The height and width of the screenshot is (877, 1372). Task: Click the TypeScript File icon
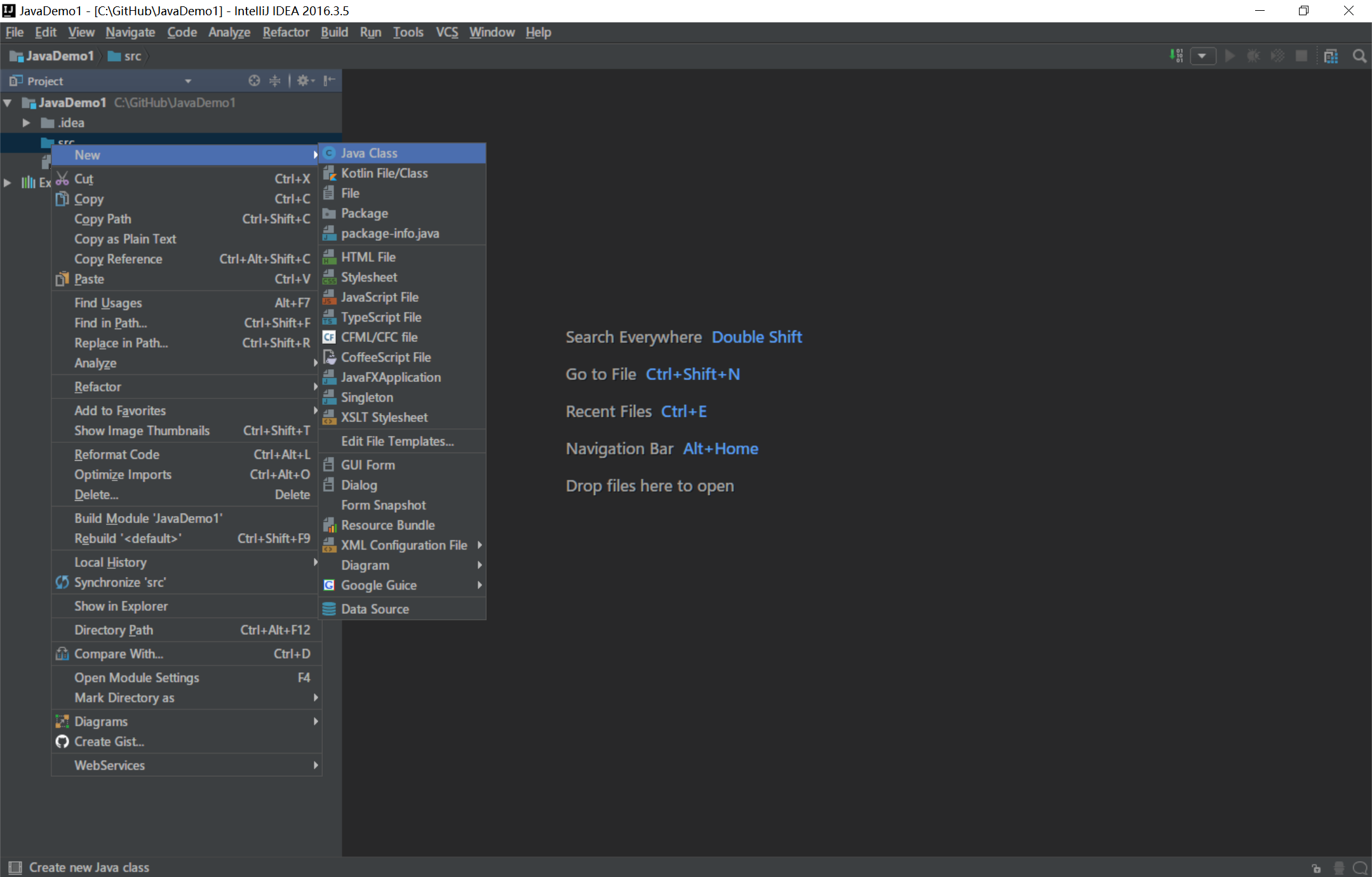(x=329, y=317)
